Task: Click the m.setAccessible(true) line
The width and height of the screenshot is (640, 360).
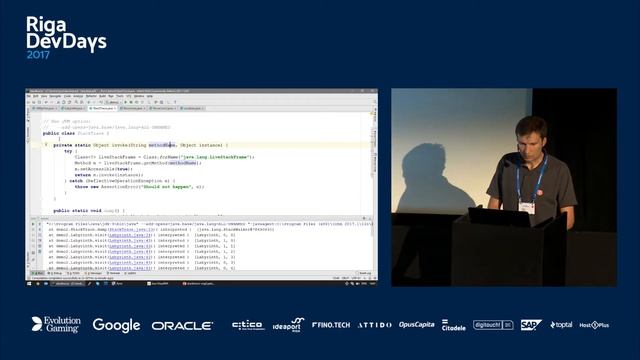Action: (x=103, y=169)
